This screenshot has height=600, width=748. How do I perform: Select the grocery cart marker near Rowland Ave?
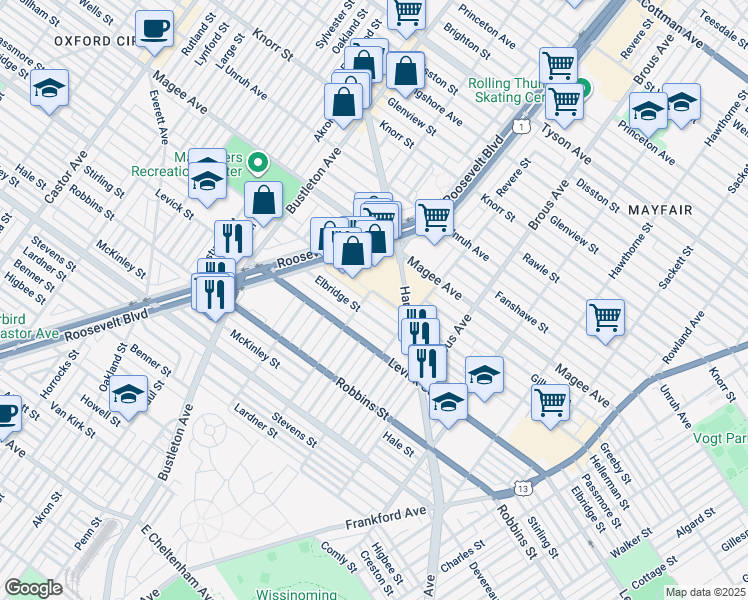tap(605, 321)
